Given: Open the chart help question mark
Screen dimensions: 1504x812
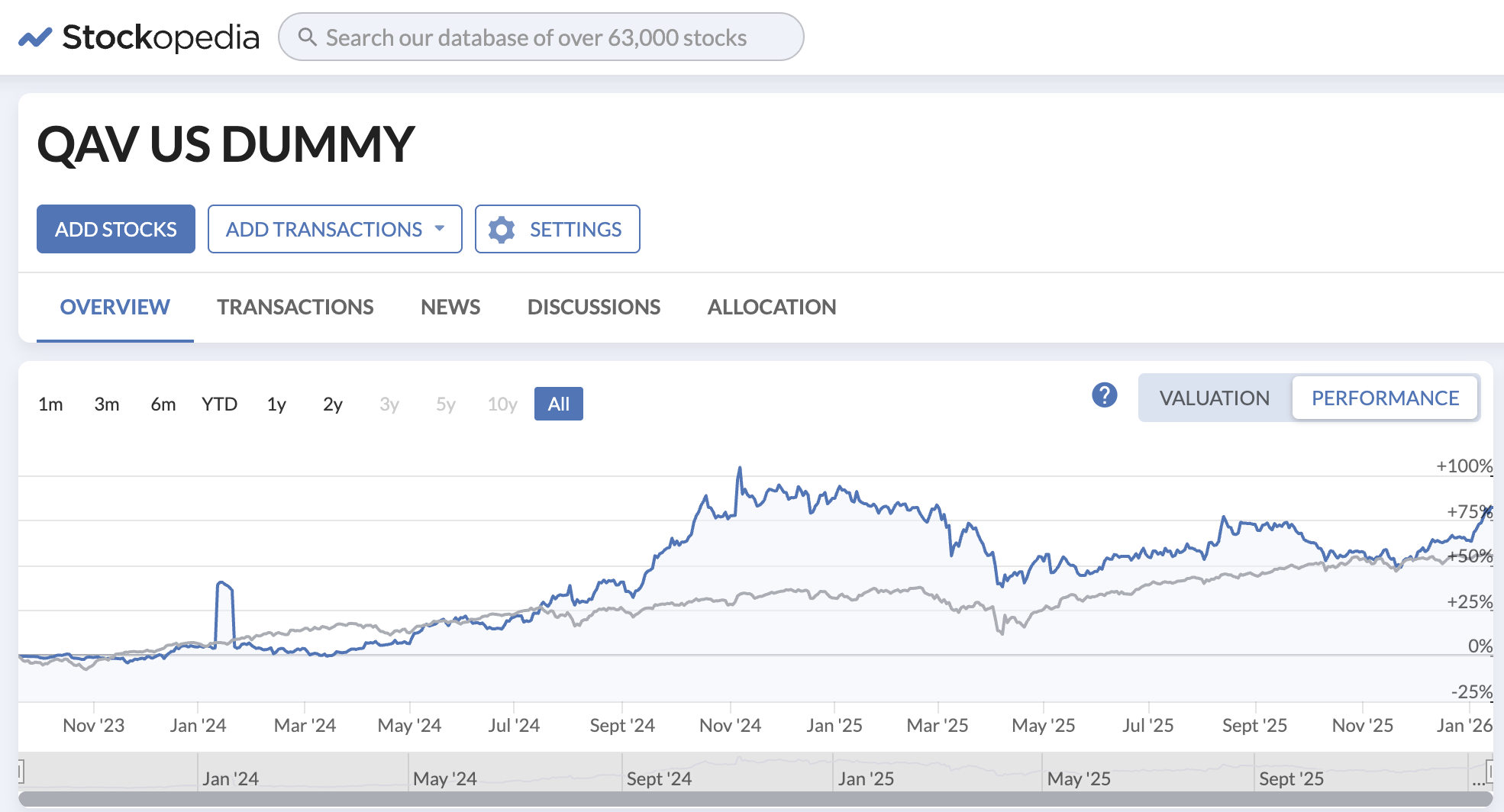Looking at the screenshot, I should click(x=1103, y=396).
